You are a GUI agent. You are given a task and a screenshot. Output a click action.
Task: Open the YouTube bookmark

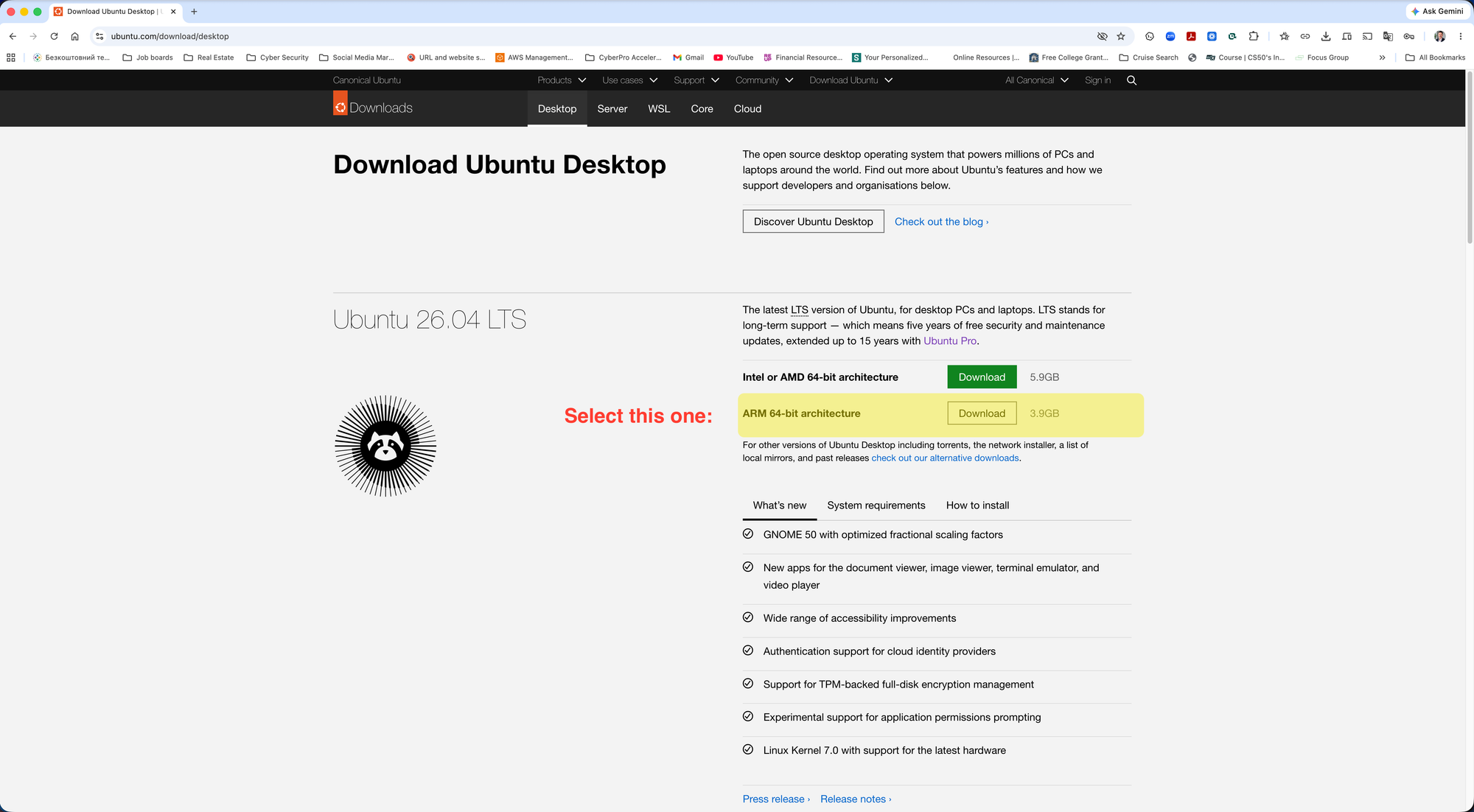[733, 57]
